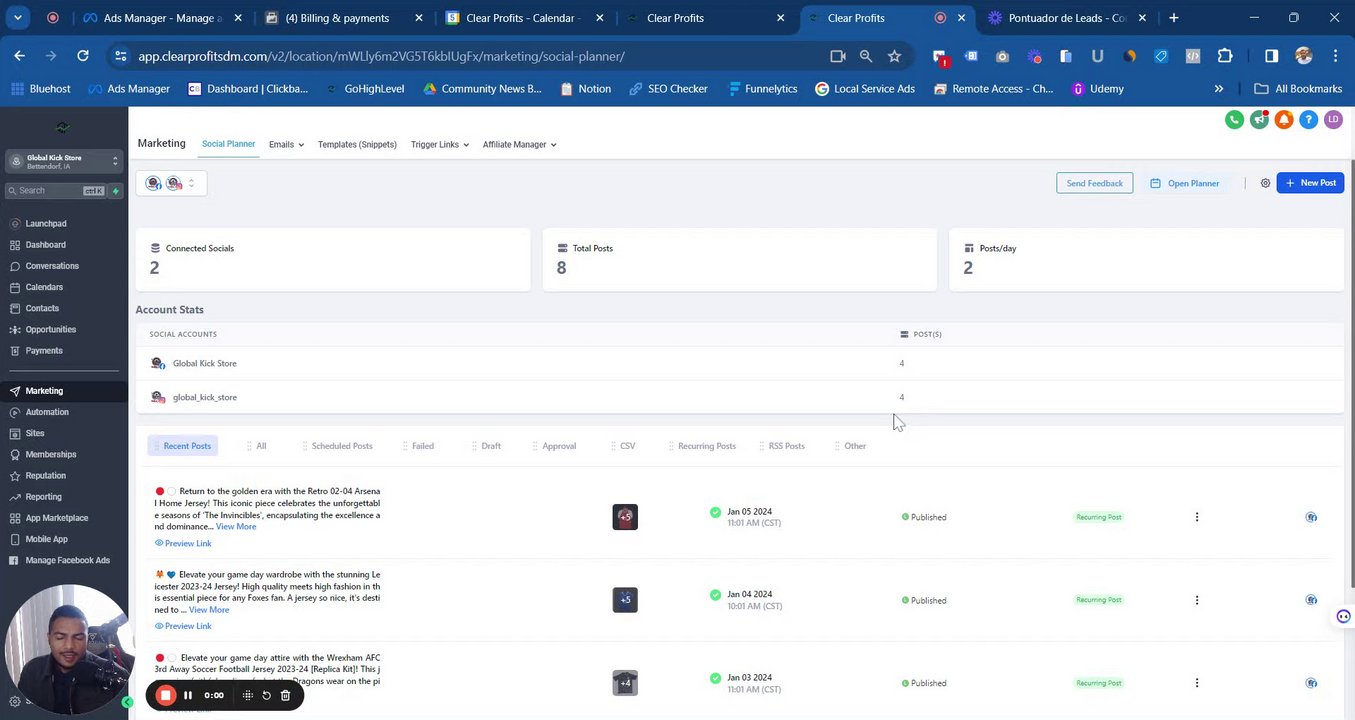Expand the Trigger Links dropdown
1355x720 pixels.
pos(439,145)
